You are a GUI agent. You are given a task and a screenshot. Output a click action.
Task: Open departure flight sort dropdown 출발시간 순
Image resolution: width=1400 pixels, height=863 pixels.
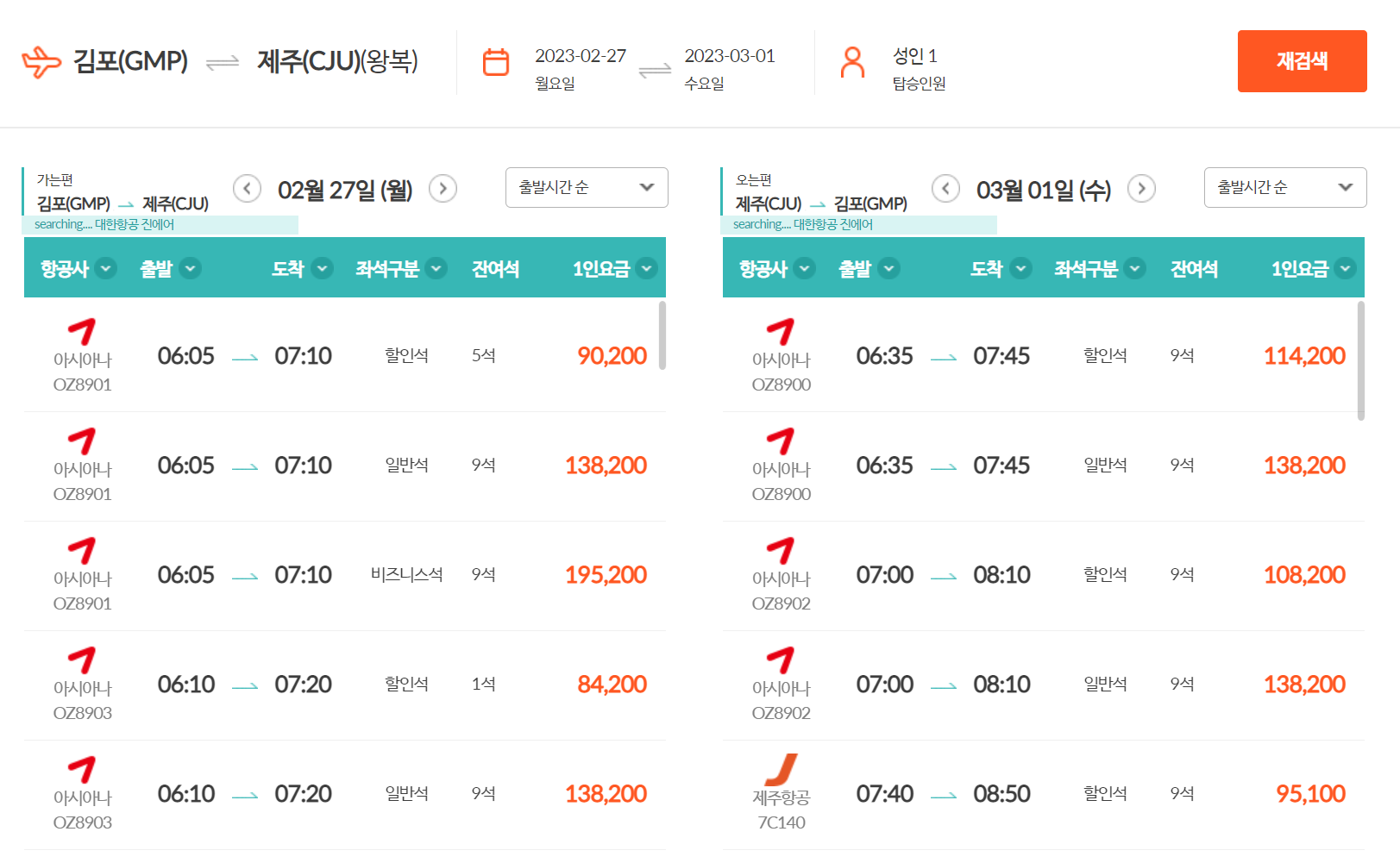coord(587,187)
